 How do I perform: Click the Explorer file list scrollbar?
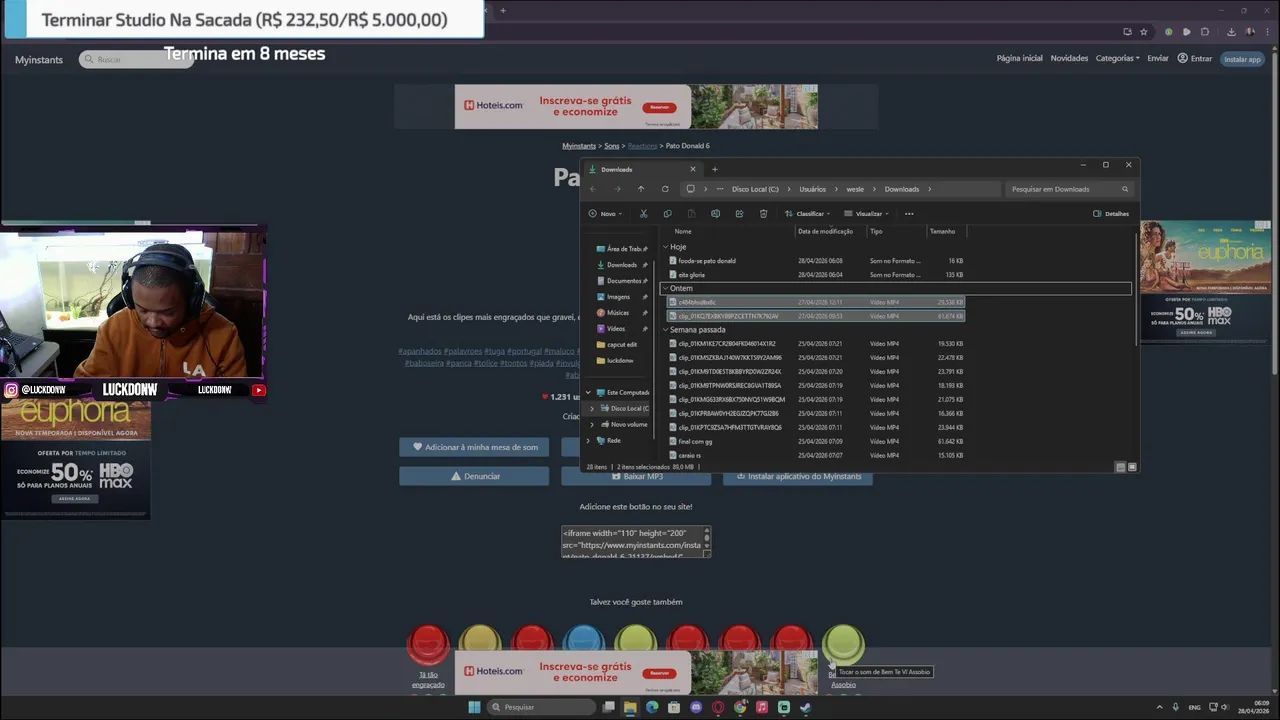(x=1135, y=290)
